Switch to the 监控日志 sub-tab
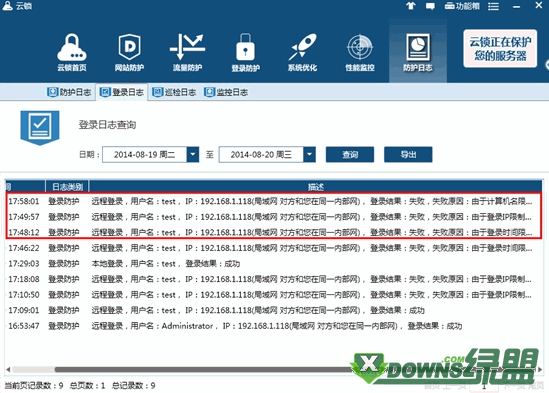549x393 pixels. [x=226, y=92]
